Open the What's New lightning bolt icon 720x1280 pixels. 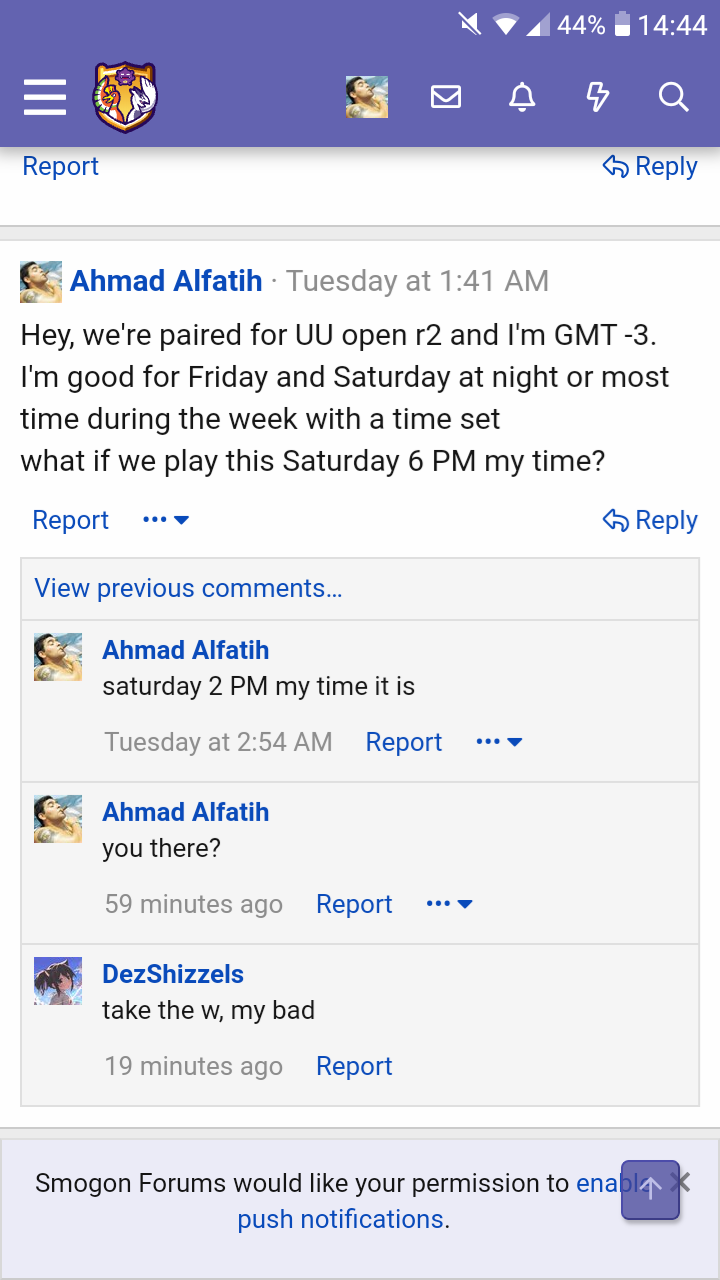[597, 97]
